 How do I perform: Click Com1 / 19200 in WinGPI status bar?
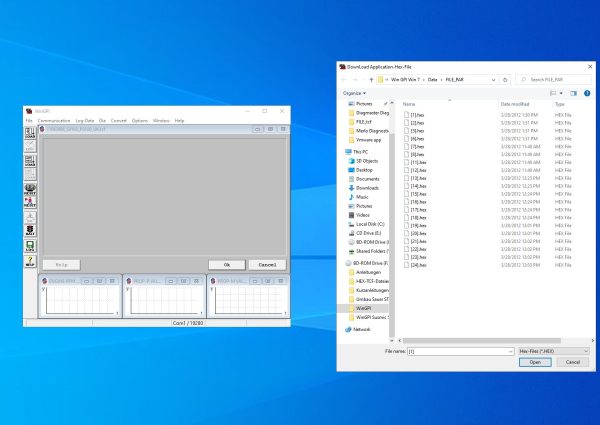(188, 323)
